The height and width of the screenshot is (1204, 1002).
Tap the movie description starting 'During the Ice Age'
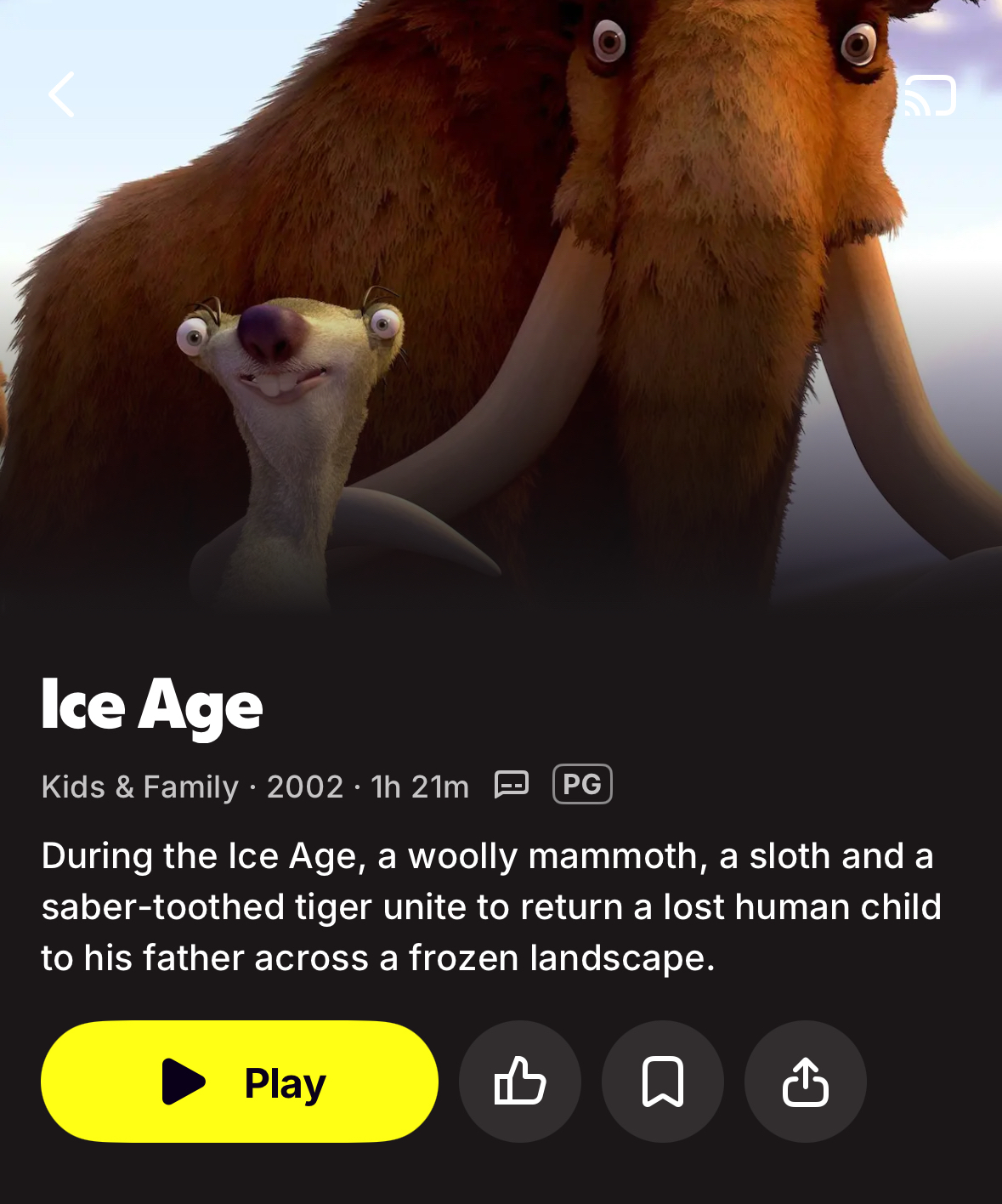[491, 906]
